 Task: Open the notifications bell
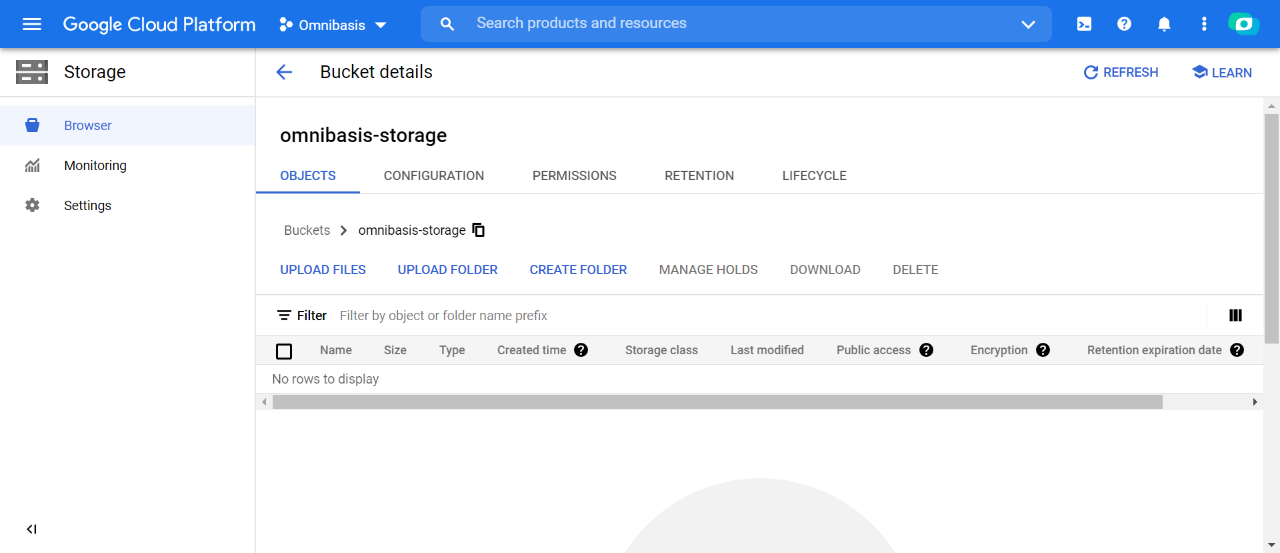tap(1164, 24)
